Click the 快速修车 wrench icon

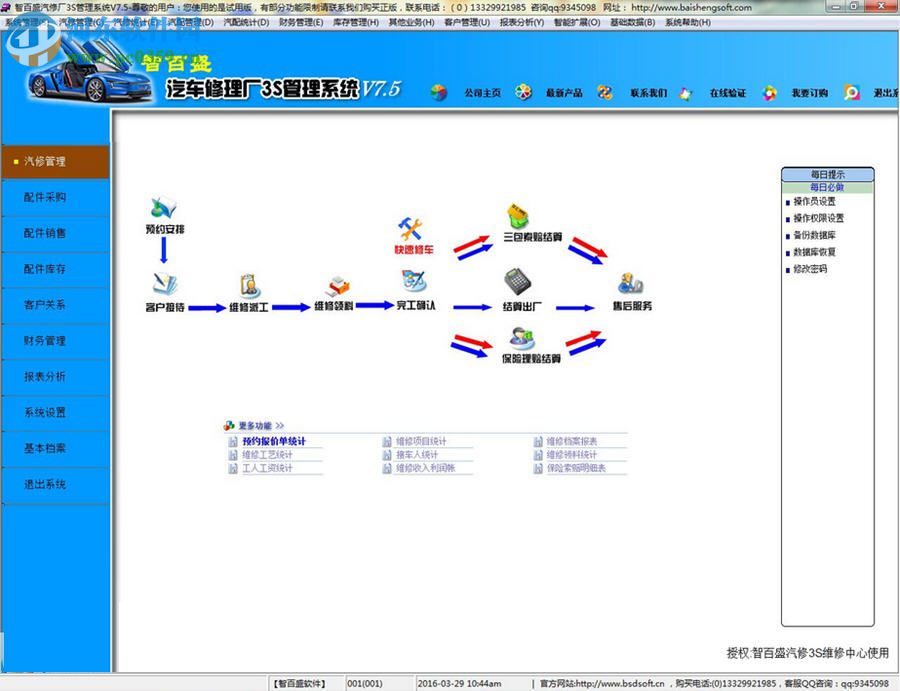[411, 229]
